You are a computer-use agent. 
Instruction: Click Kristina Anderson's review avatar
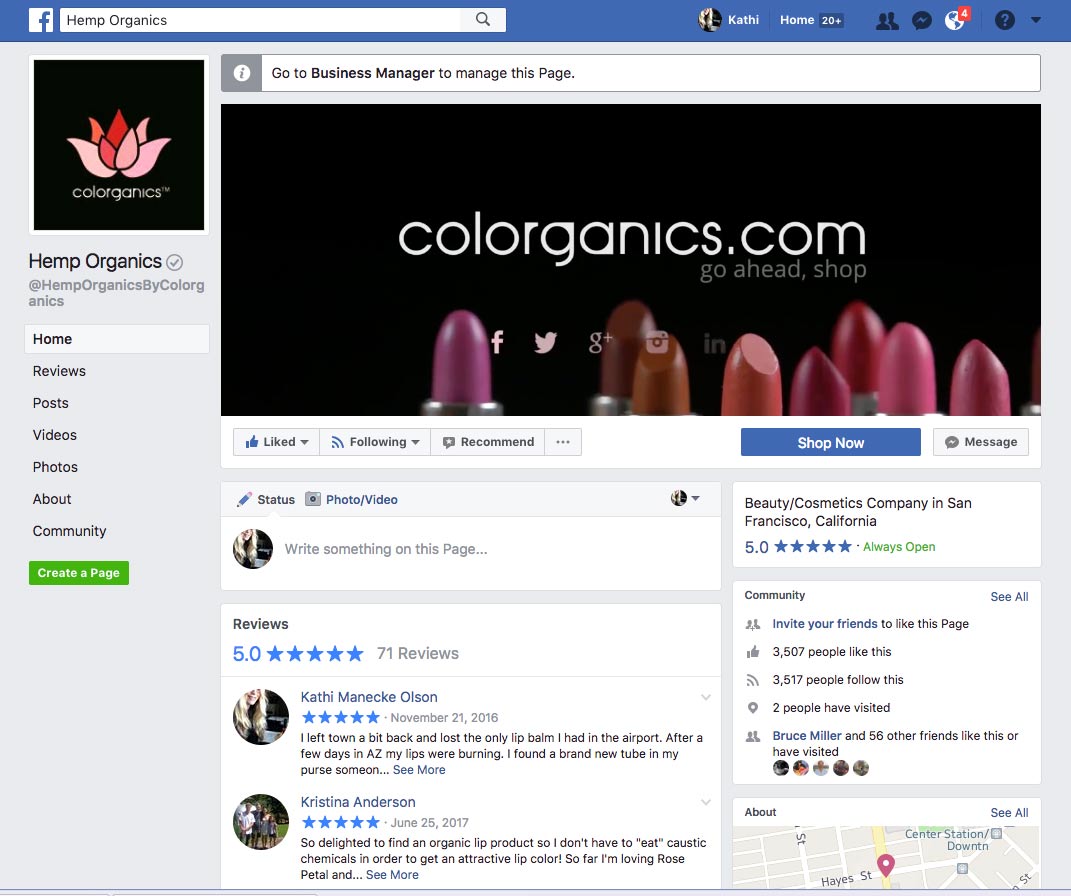coord(261,822)
